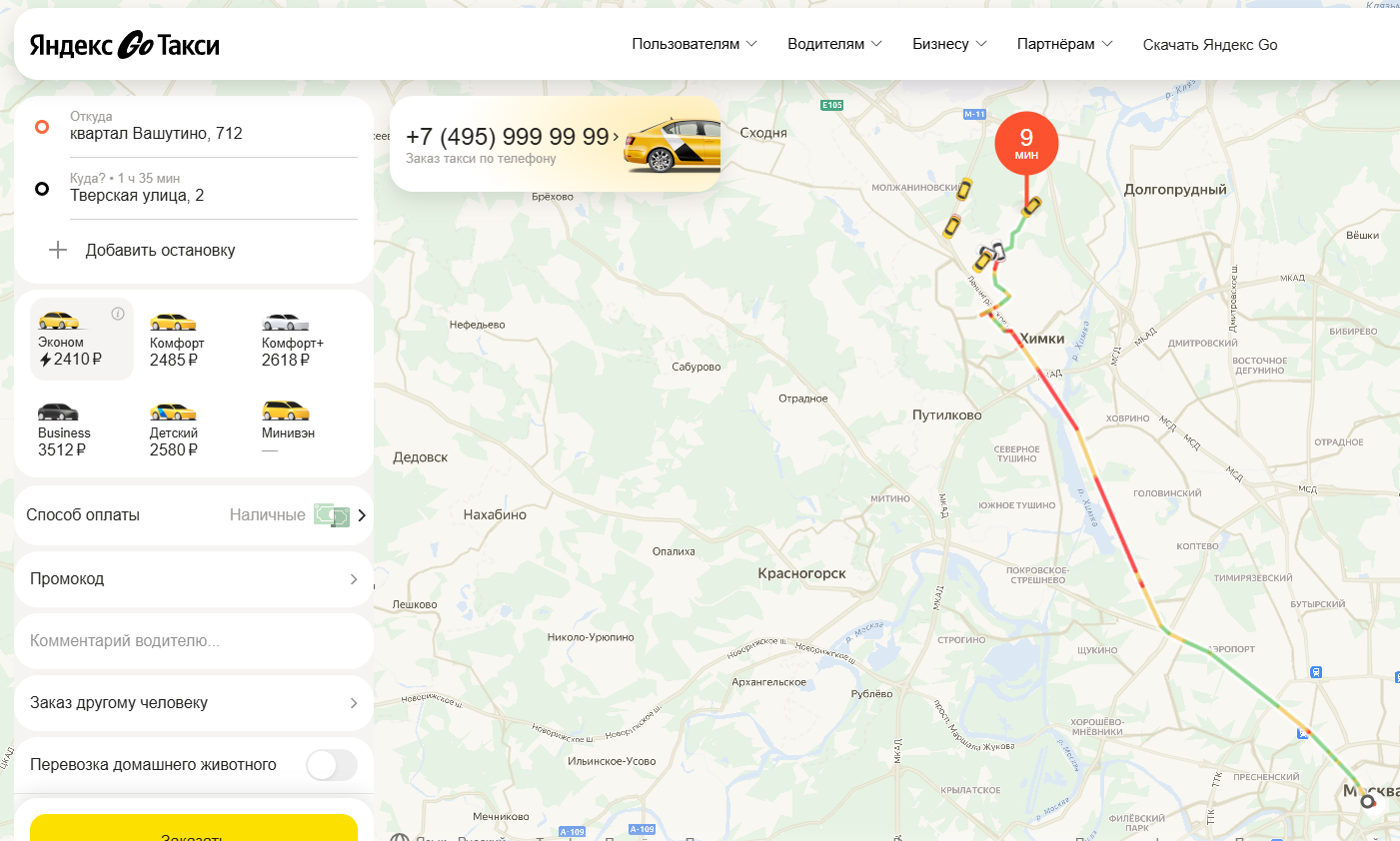This screenshot has width=1400, height=841.
Task: Call taxi via +7 (495) 999 99 99 link
Action: 512,137
